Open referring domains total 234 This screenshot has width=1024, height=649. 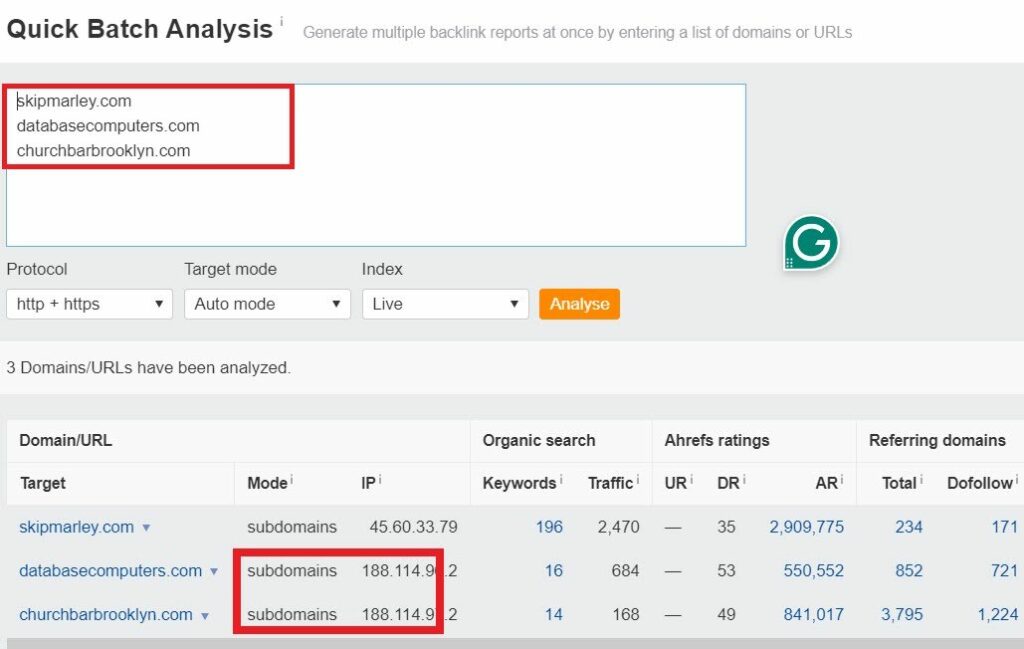click(x=908, y=527)
